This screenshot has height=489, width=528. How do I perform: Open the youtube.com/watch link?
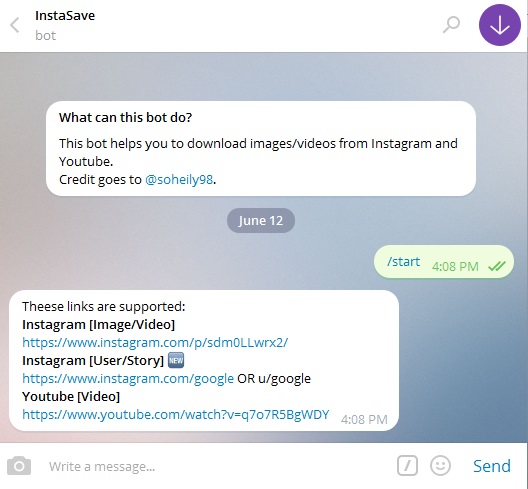[x=175, y=414]
